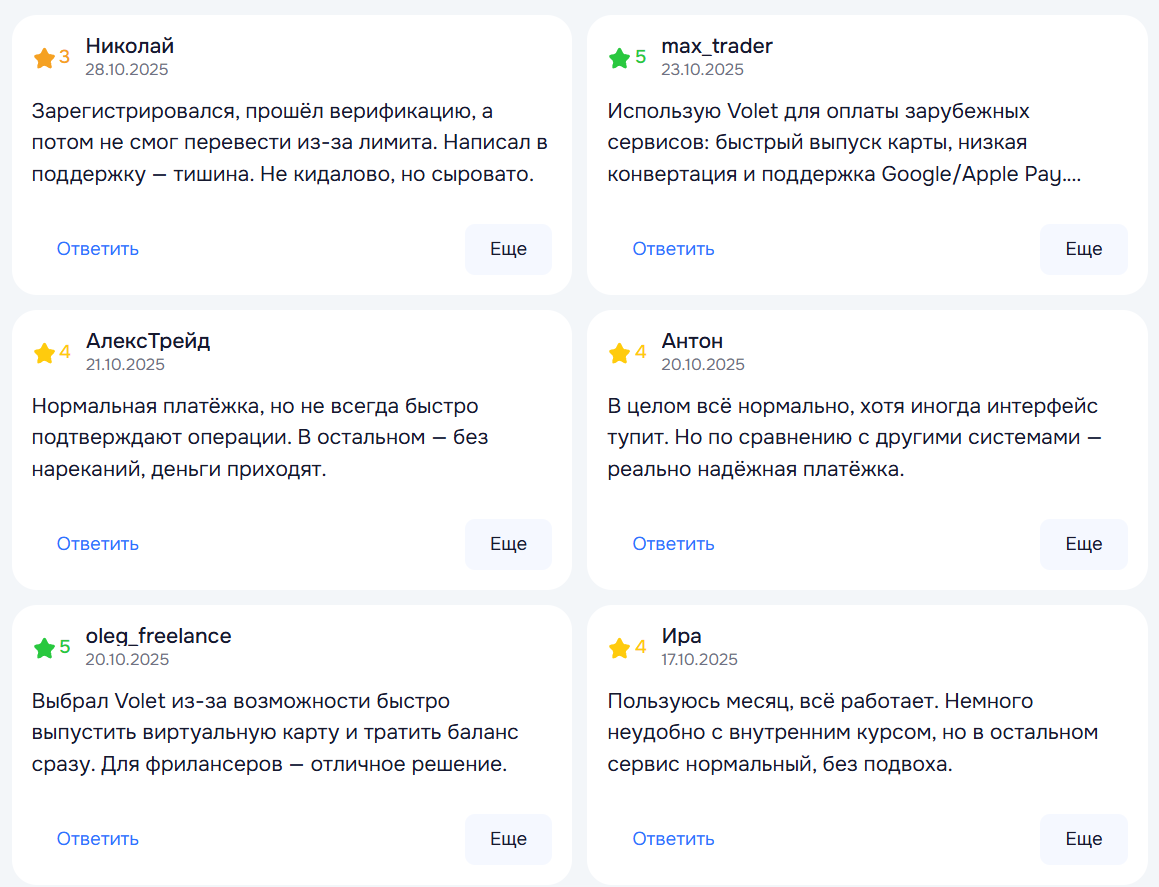Click the yellow star on АлексТрейд's review
The width and height of the screenshot is (1159, 887).
pyautogui.click(x=44, y=353)
